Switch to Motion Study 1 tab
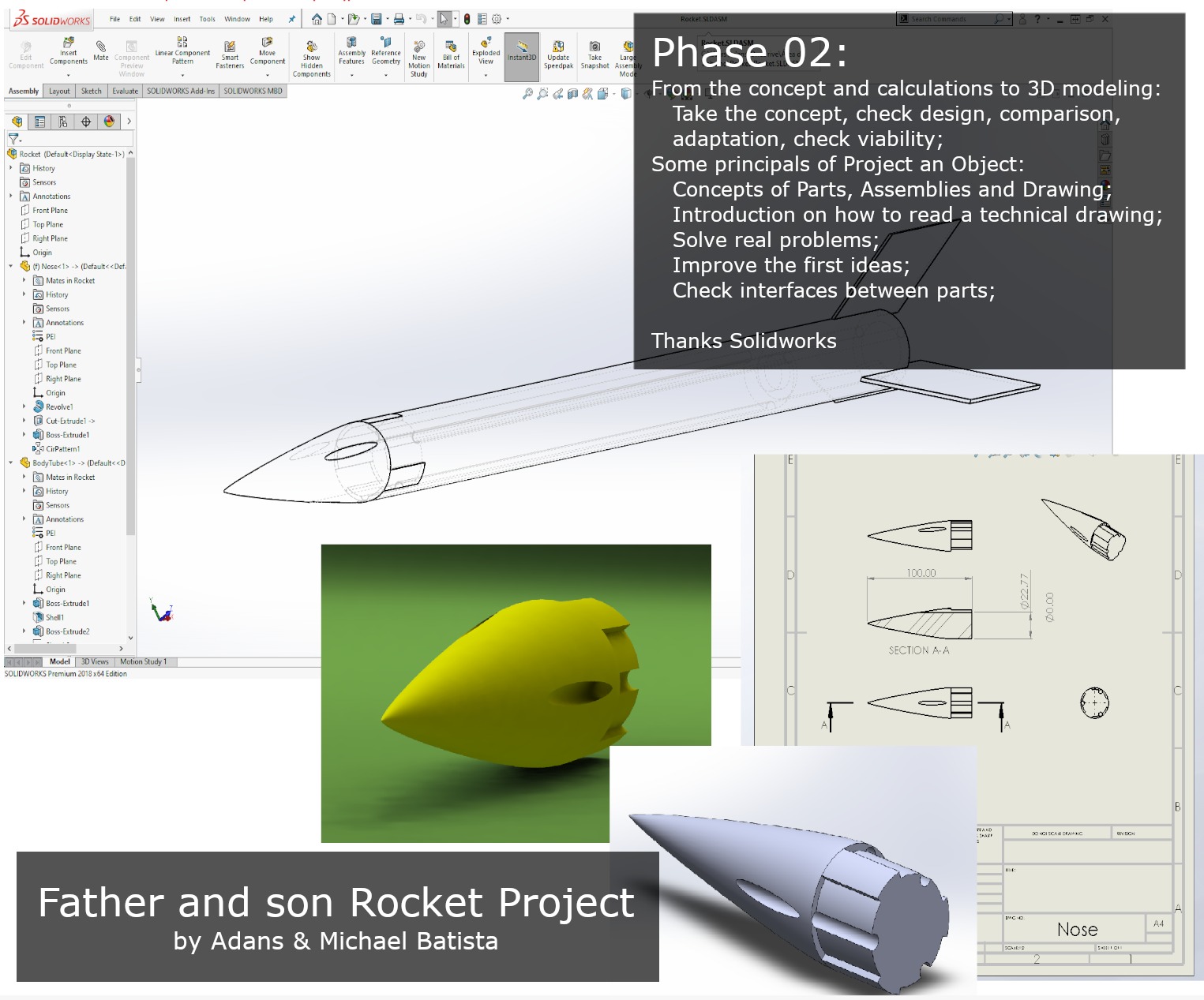The width and height of the screenshot is (1204, 1000). (x=145, y=661)
